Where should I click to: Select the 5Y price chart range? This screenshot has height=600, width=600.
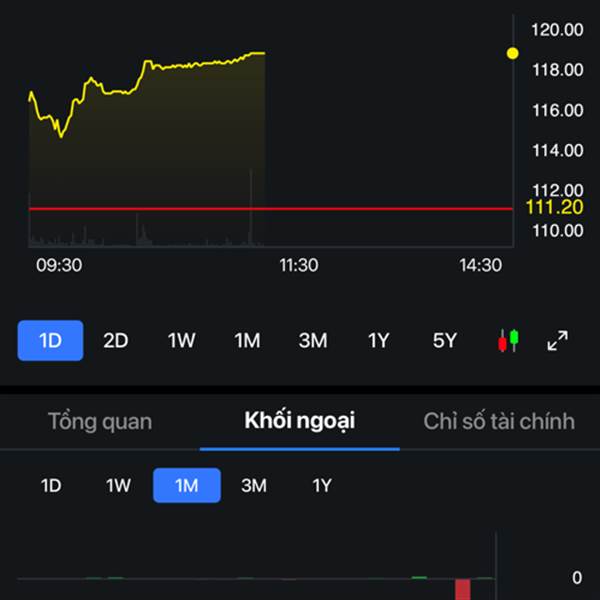tap(445, 340)
